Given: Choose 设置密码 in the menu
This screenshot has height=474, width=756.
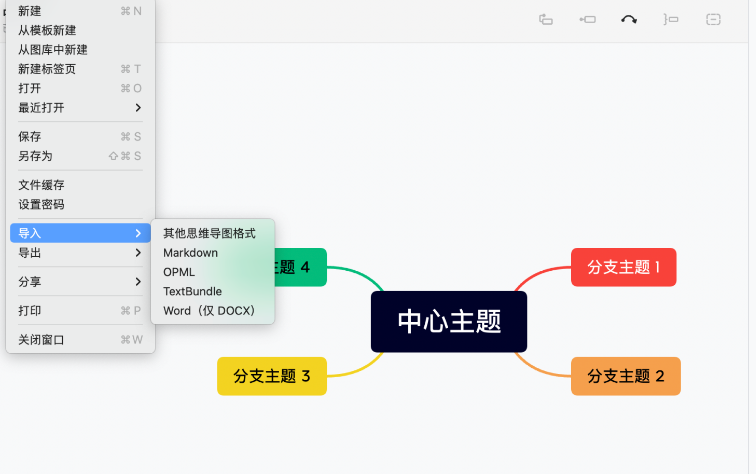Looking at the screenshot, I should [x=41, y=204].
